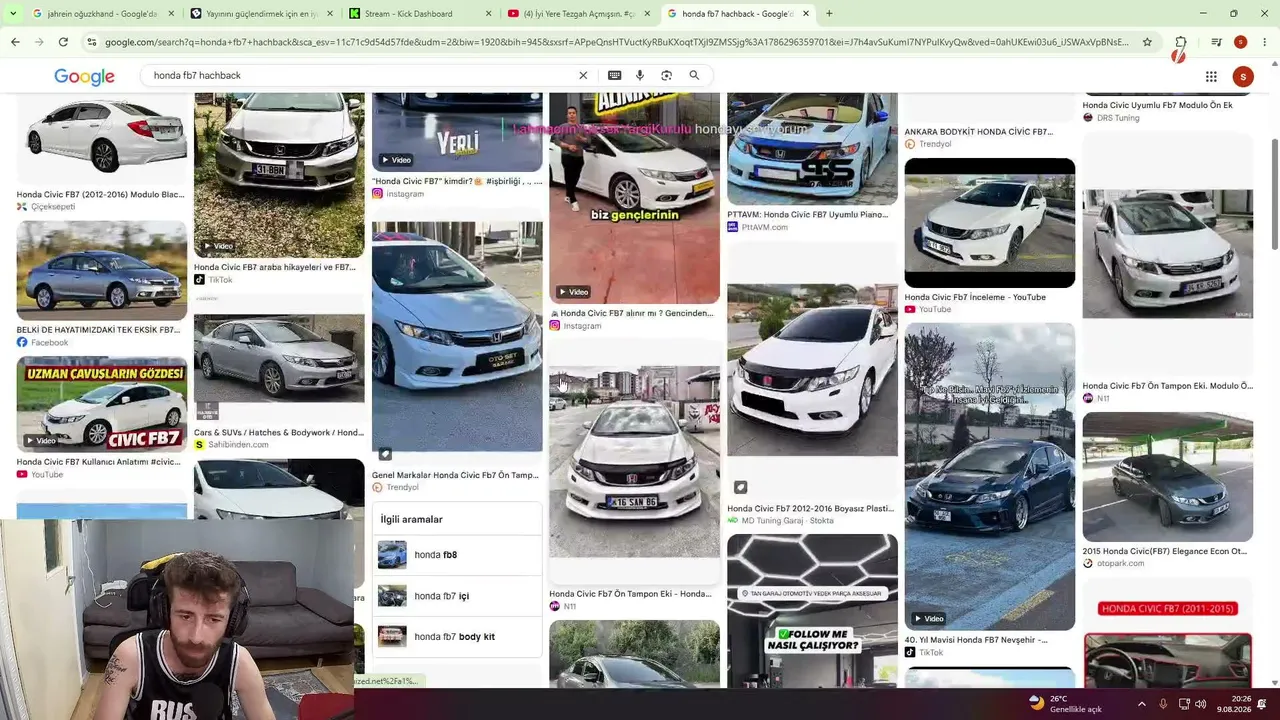This screenshot has width=1280, height=720.
Task: Click the address bar URL
Action: tap(616, 42)
